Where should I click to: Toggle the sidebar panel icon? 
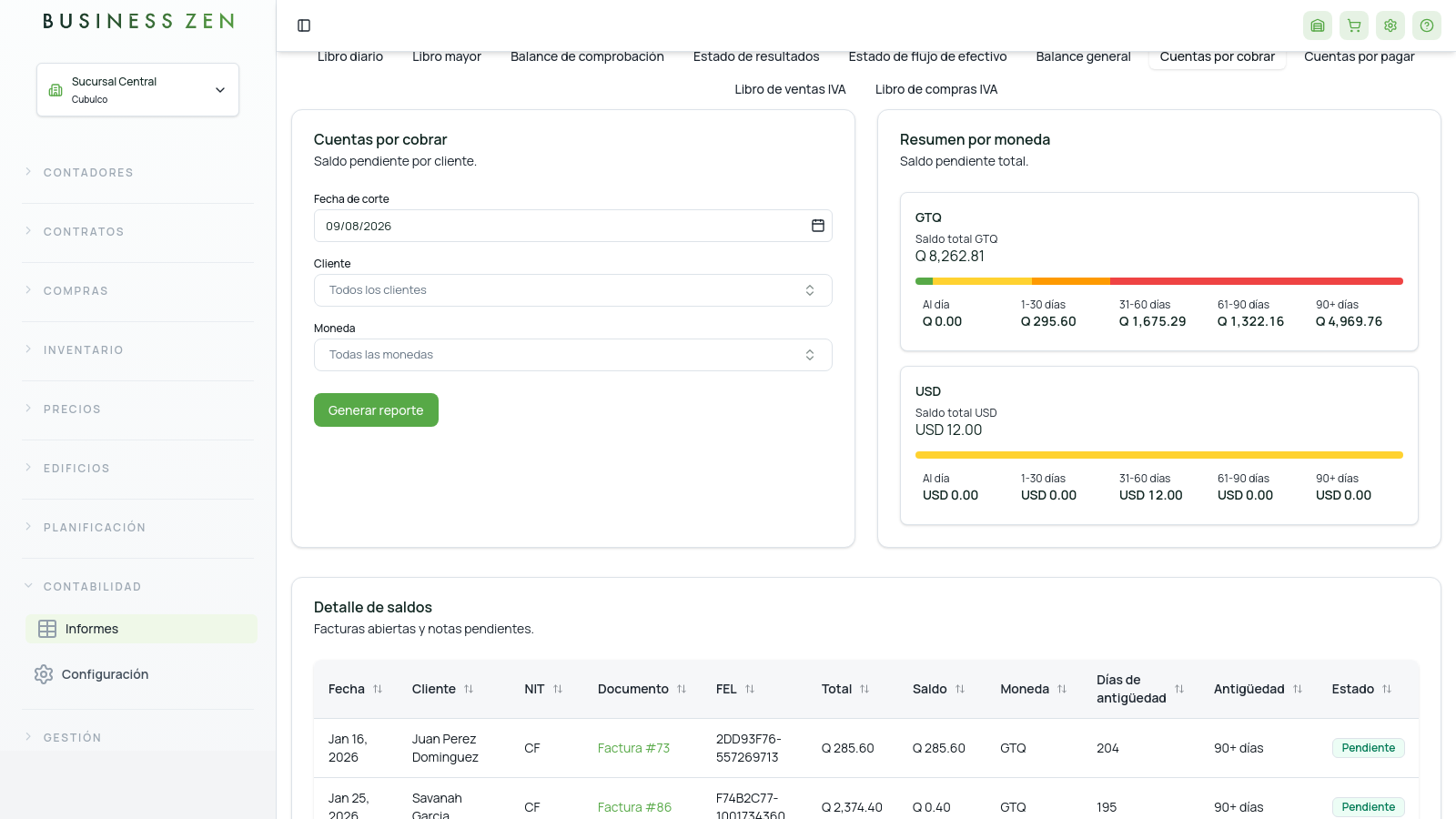click(x=304, y=25)
